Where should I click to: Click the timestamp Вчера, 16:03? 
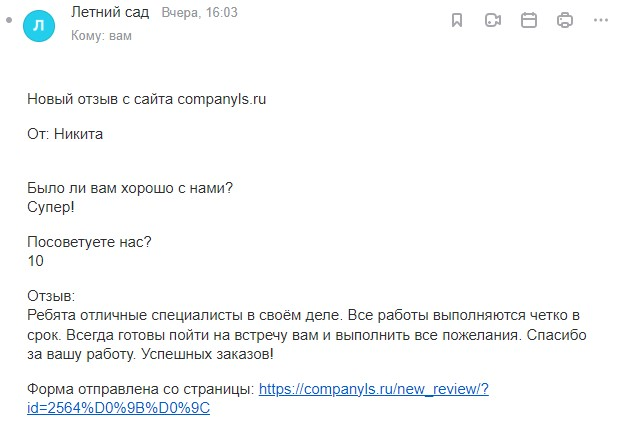[x=200, y=13]
